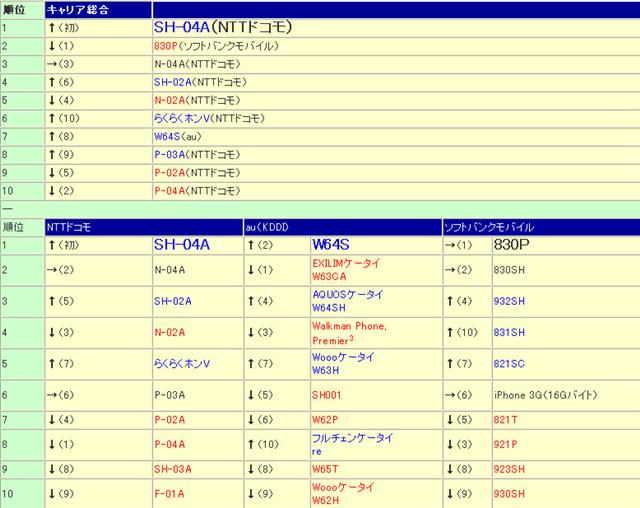Click the ソフトバンクモバイル column header
This screenshot has width=640, height=508.
[541, 227]
